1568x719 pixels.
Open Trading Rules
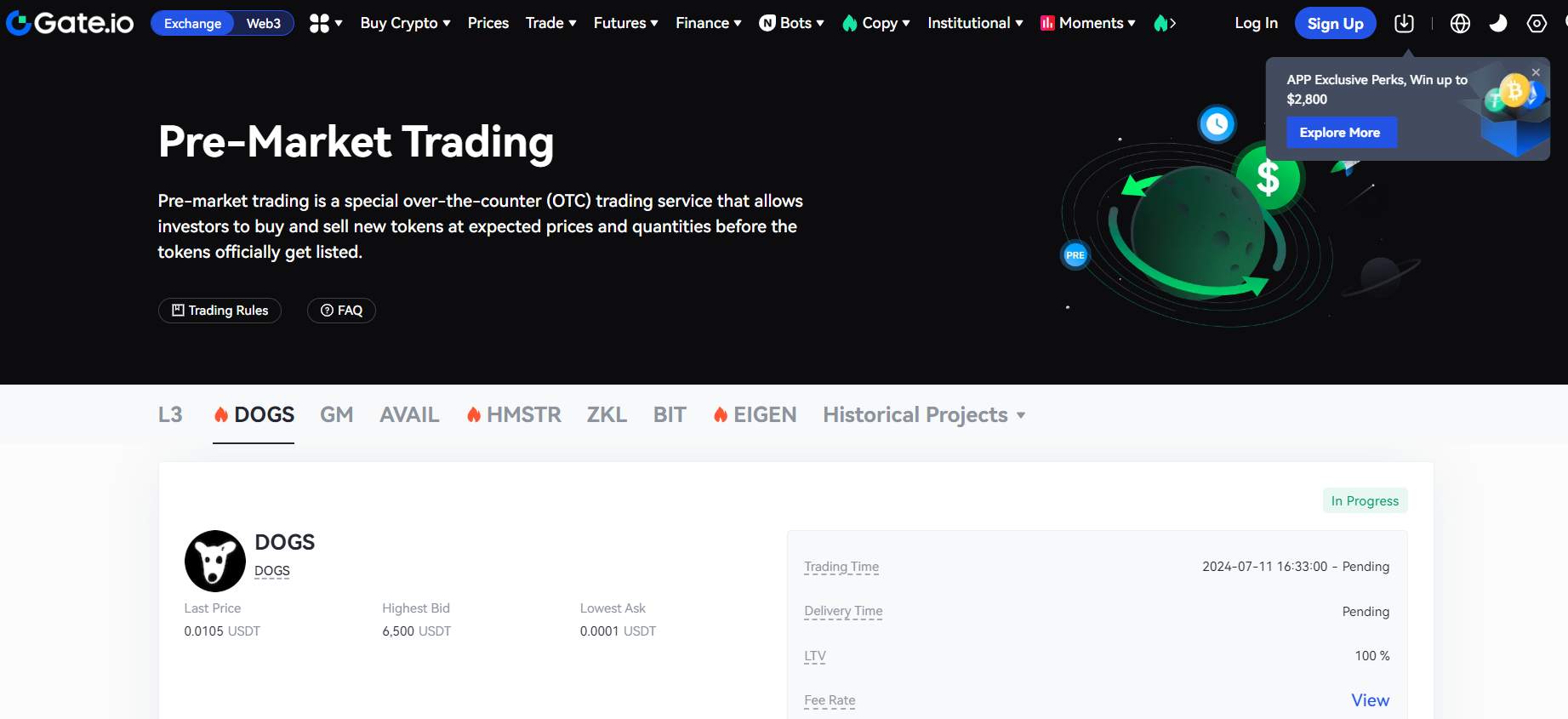(x=220, y=311)
